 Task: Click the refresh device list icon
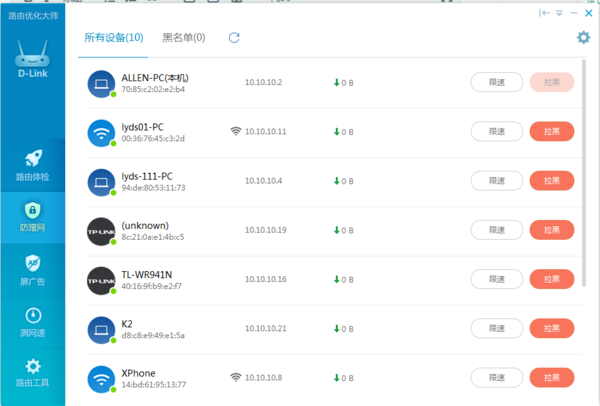234,38
